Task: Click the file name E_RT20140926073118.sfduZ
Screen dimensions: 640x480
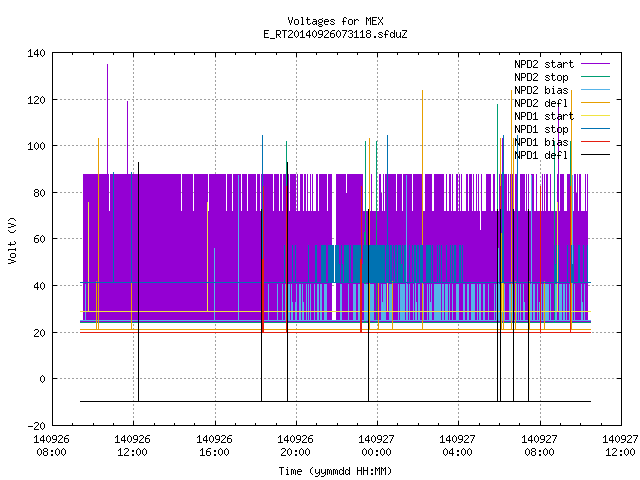Action: [x=335, y=34]
